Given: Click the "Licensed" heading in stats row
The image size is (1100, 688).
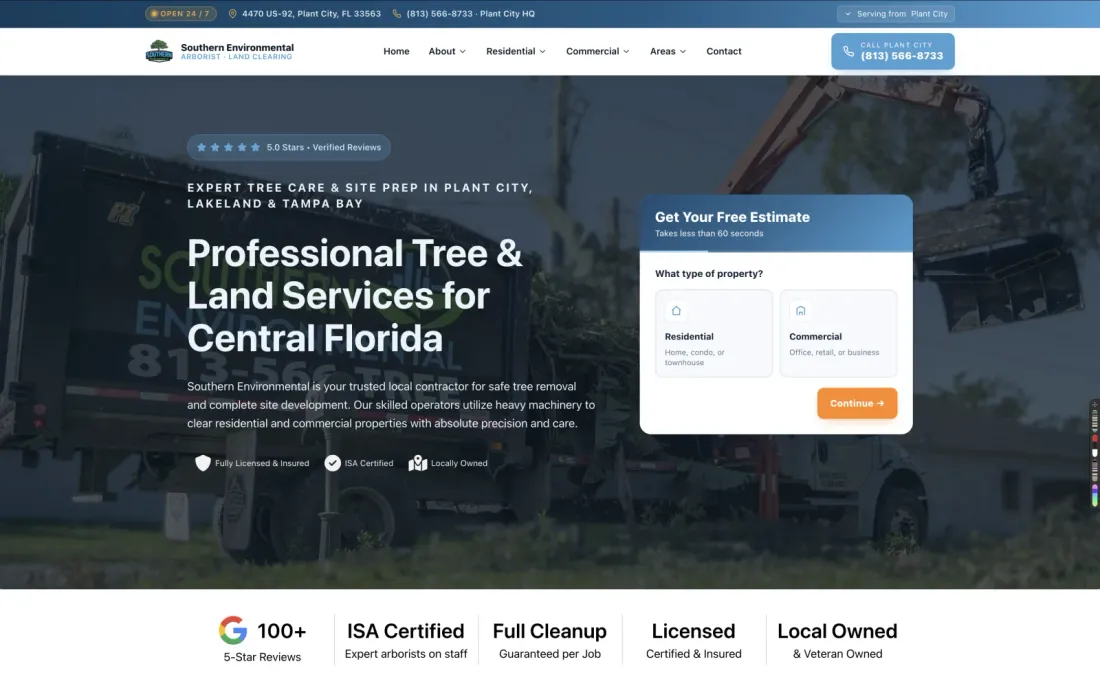Looking at the screenshot, I should [694, 631].
